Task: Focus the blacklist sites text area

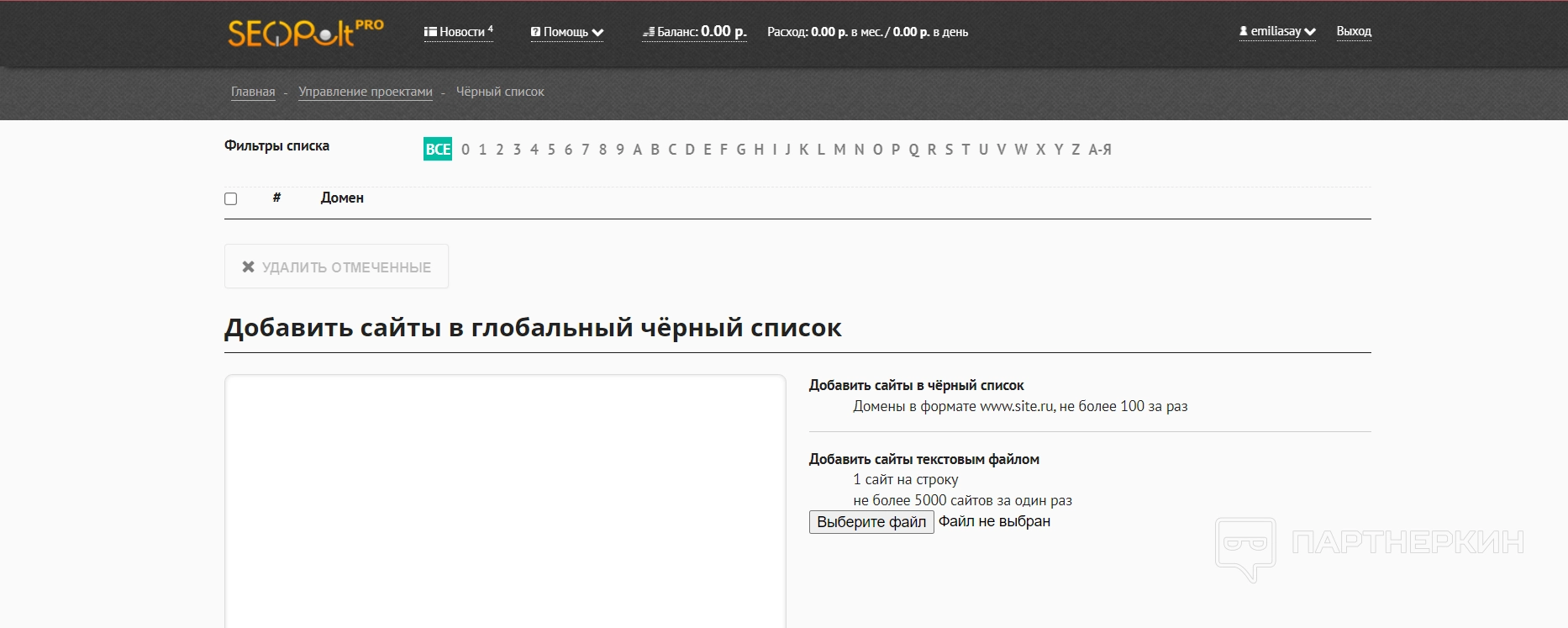Action: [x=505, y=501]
